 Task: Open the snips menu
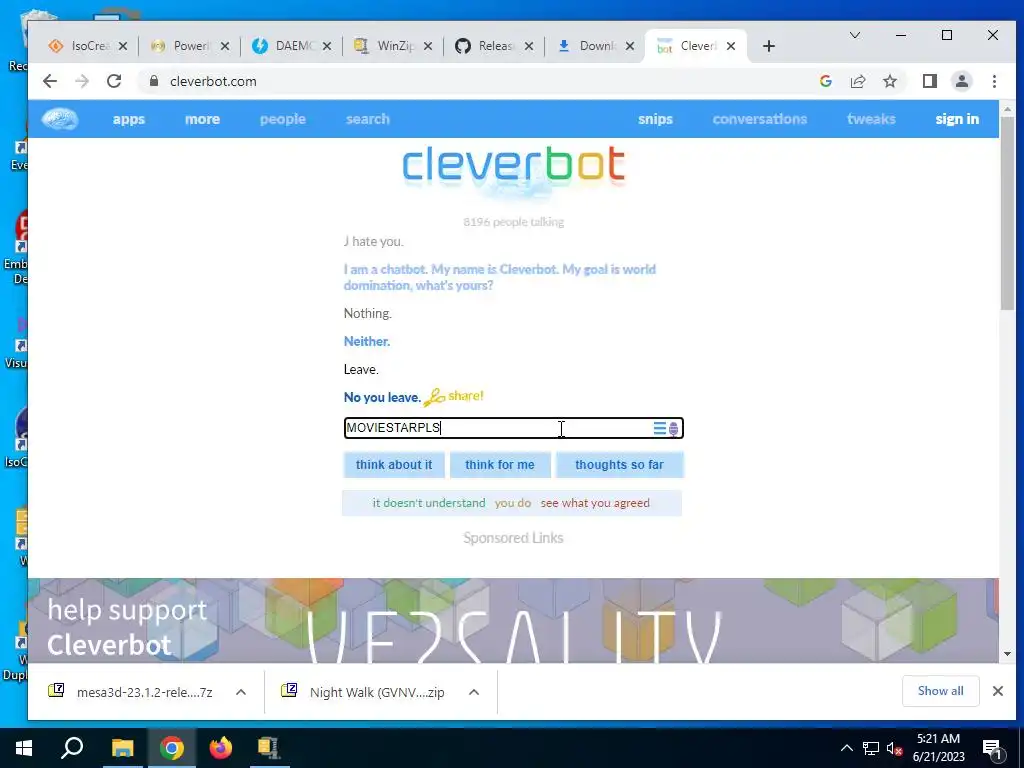(x=655, y=119)
